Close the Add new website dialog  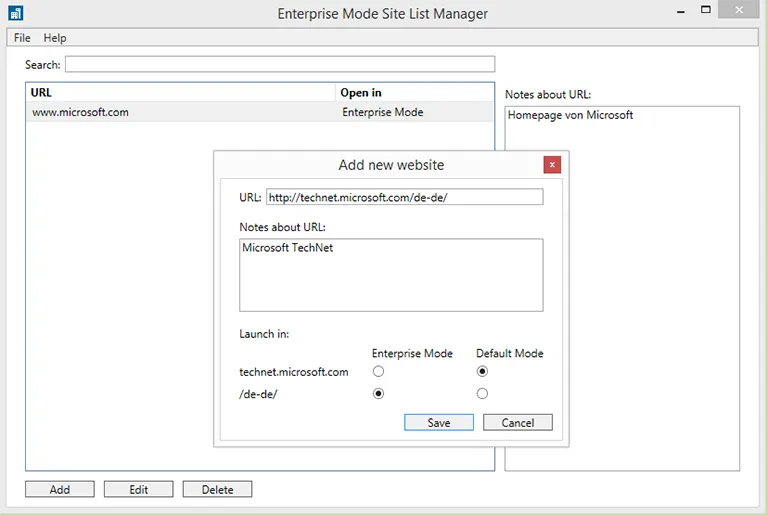(552, 165)
